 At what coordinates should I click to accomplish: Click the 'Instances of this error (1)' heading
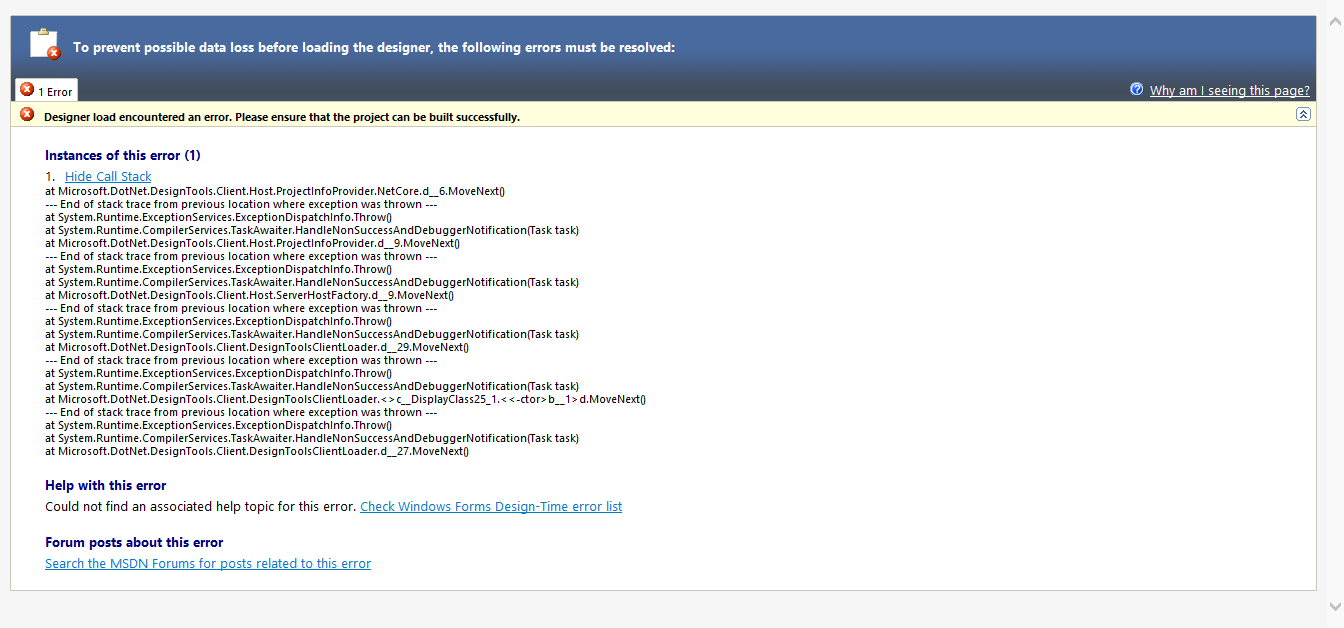coord(123,155)
